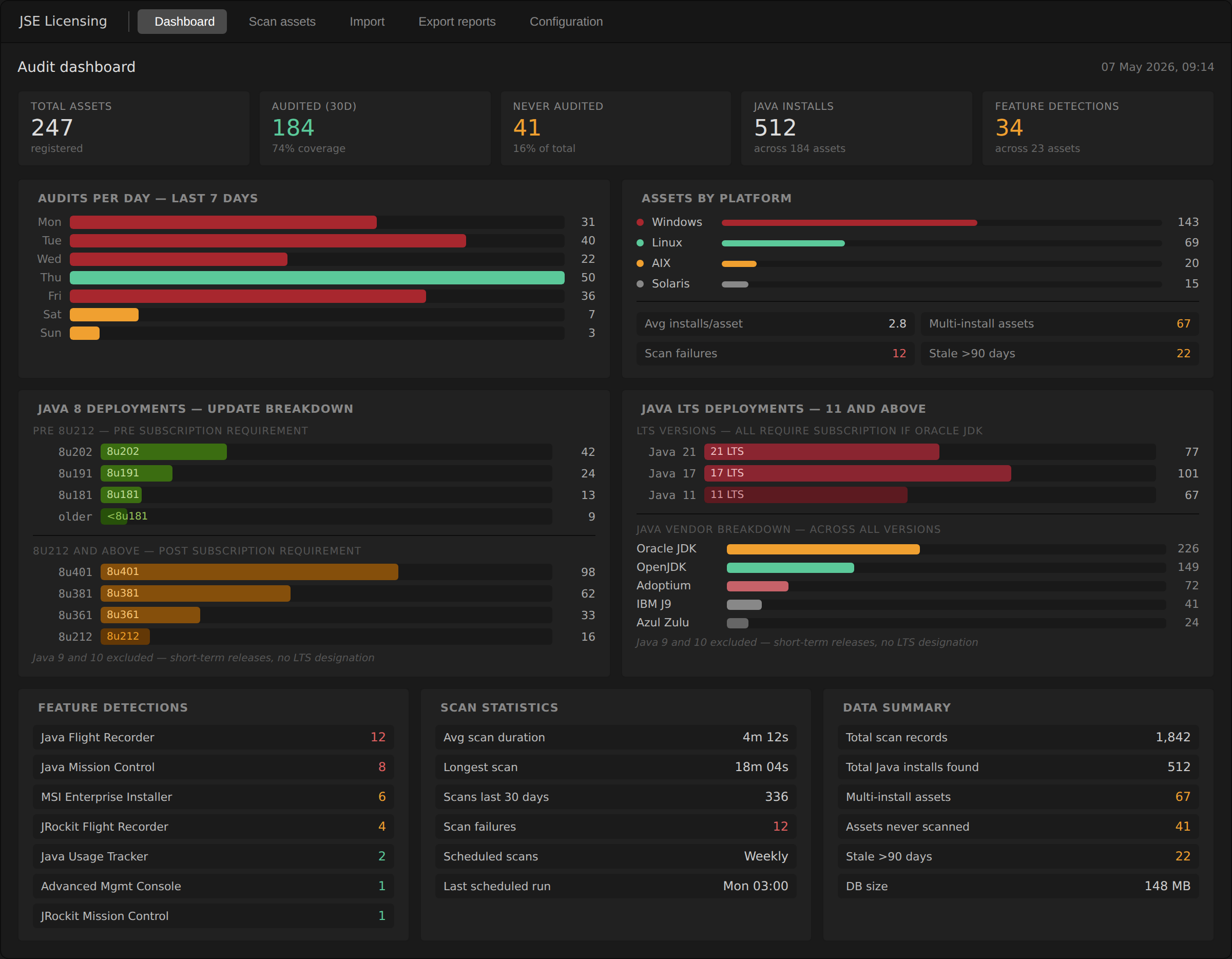Click the AIX orange legend dot
Image resolution: width=1232 pixels, height=959 pixels.
coord(640,263)
